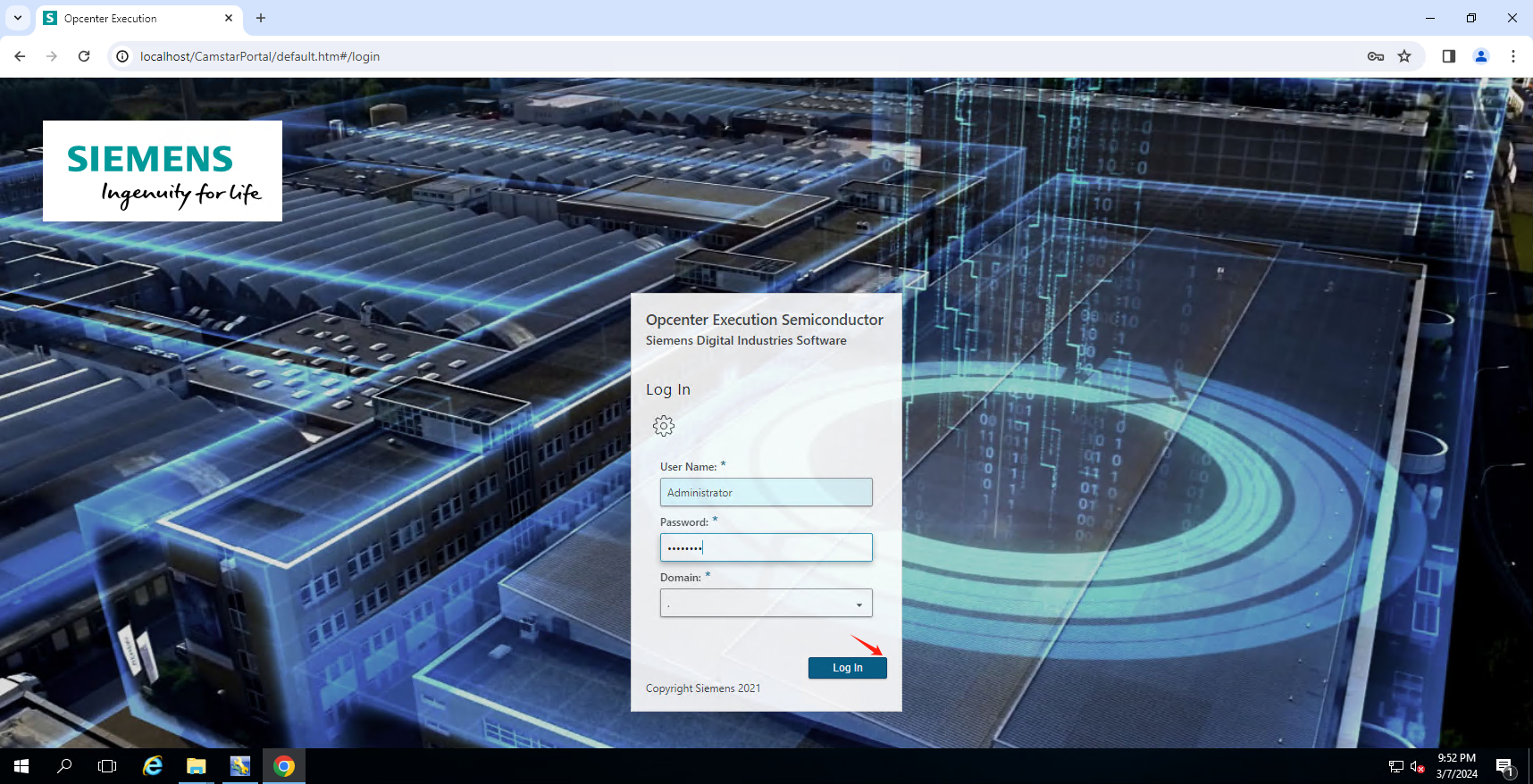Screen dimensions: 1533x784
Task: Open the network tray icon
Action: coord(1396,766)
